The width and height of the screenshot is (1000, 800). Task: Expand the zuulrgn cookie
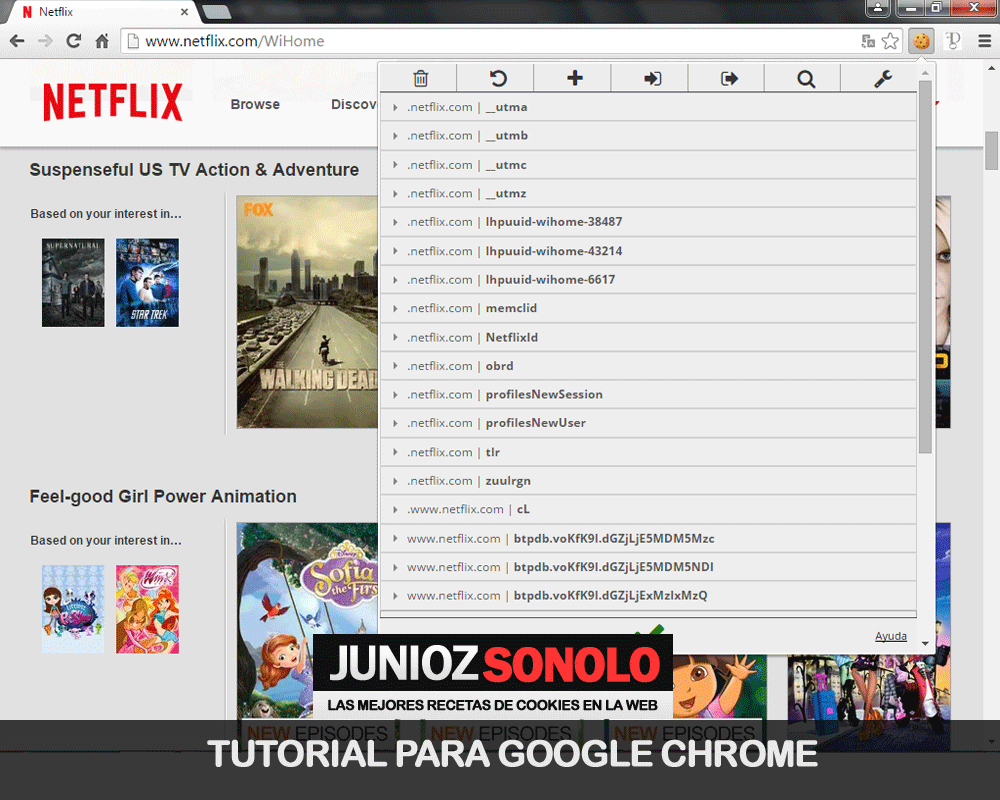coord(649,480)
